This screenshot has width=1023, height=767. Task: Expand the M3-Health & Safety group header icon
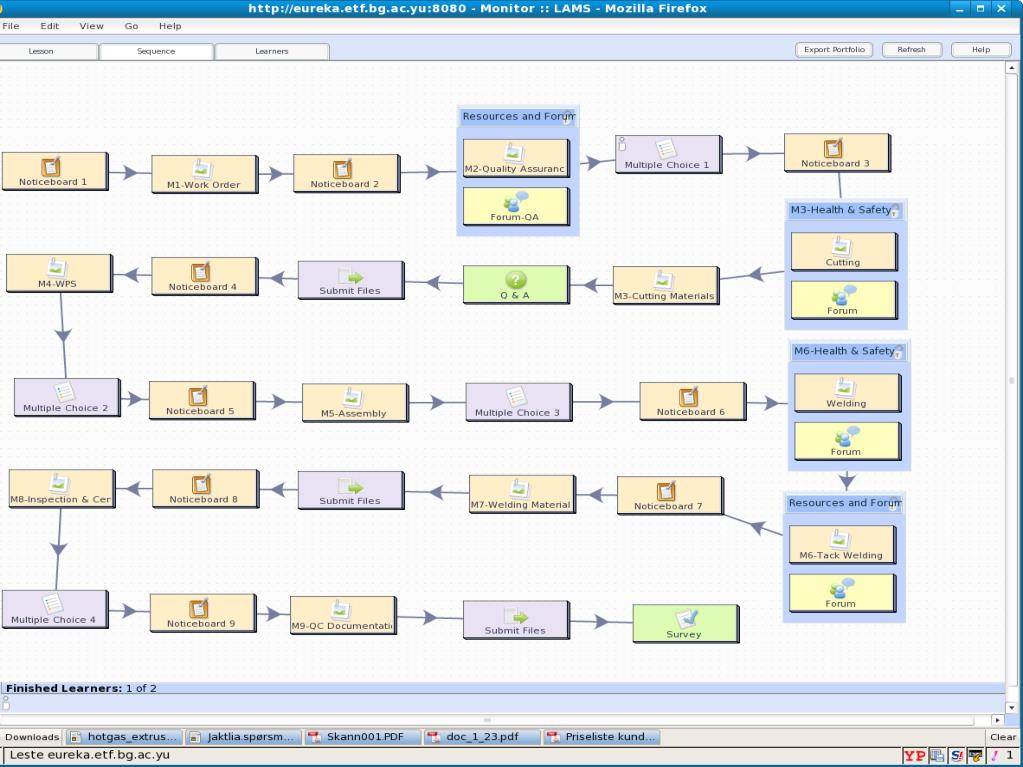[x=895, y=211]
